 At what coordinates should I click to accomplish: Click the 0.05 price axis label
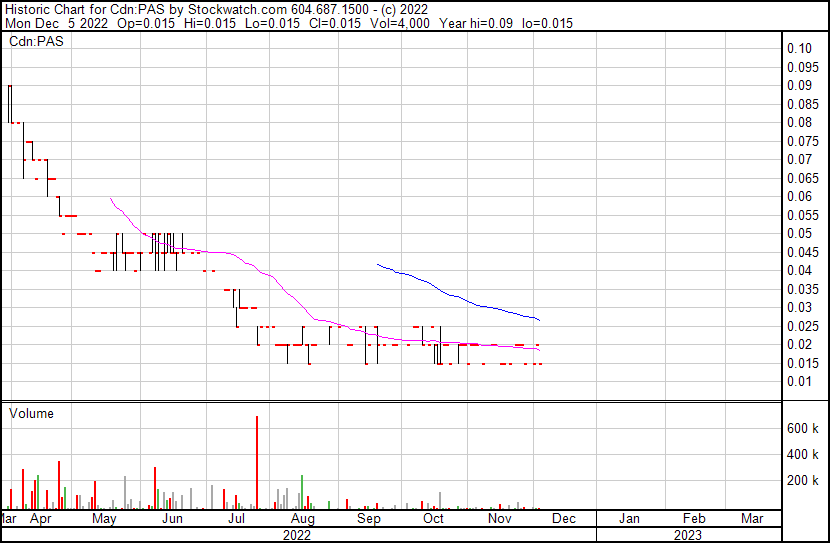click(x=799, y=233)
